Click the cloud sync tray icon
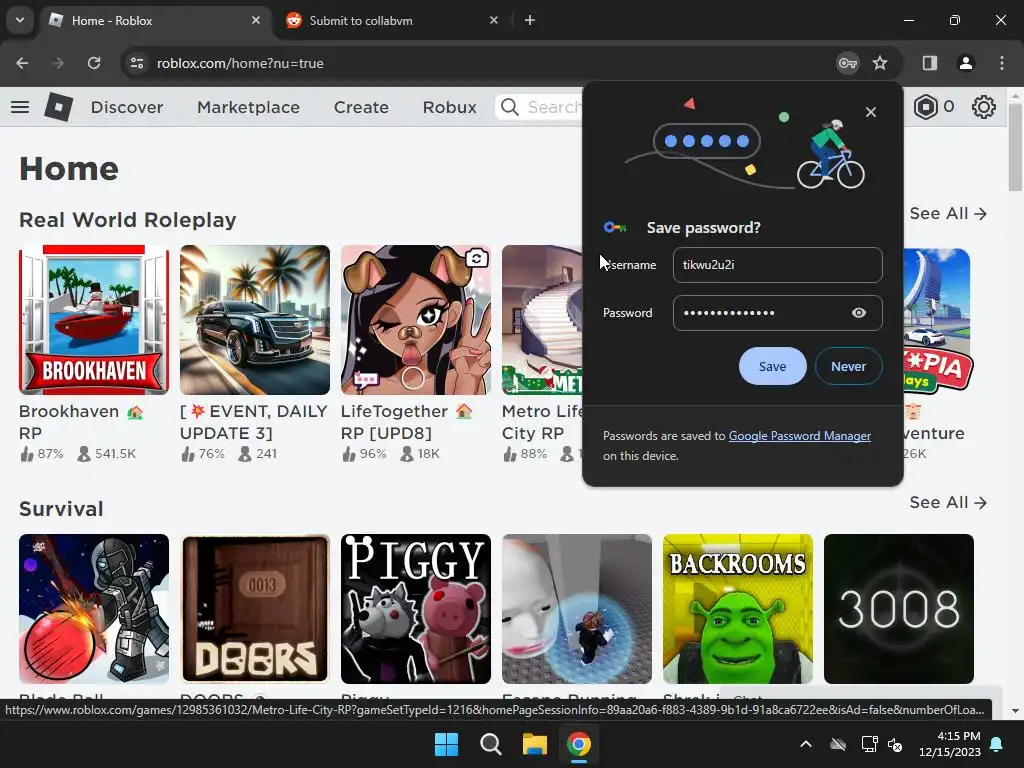Viewport: 1024px width, 768px height. (x=838, y=744)
